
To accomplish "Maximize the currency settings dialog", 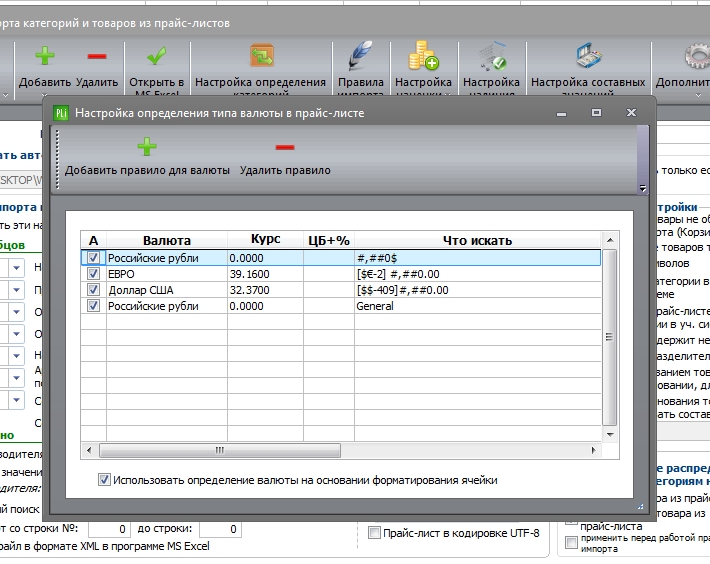I will 596,113.
